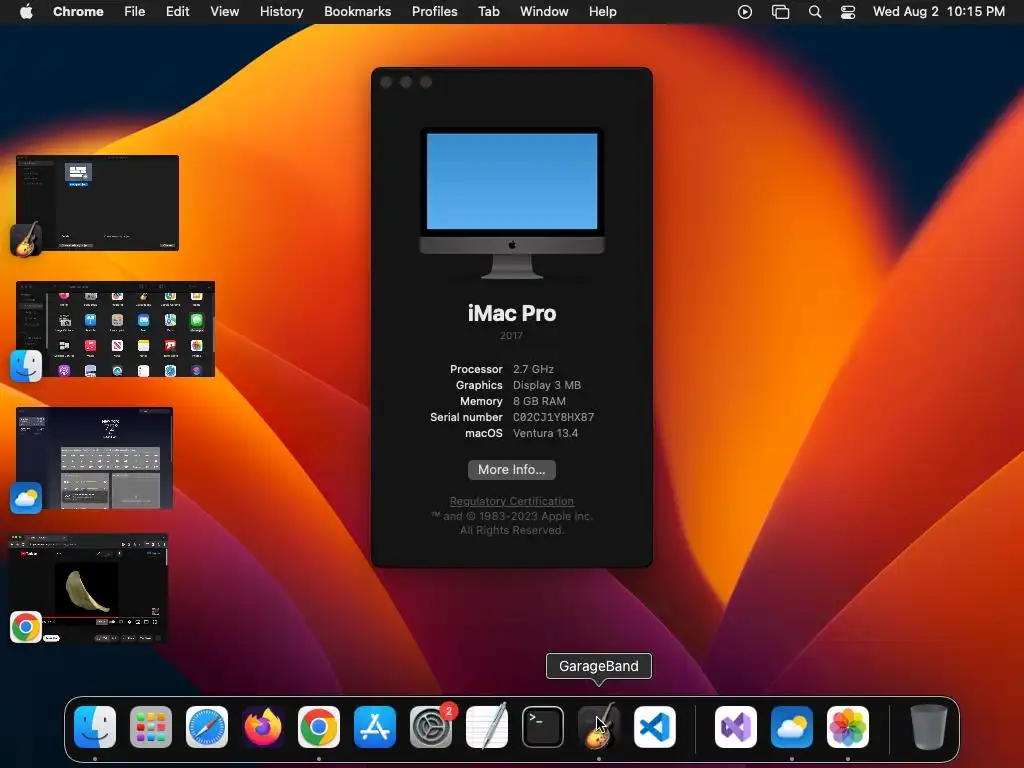Click the Now Playing menu bar icon
Screen dimensions: 1024x768
coord(745,12)
